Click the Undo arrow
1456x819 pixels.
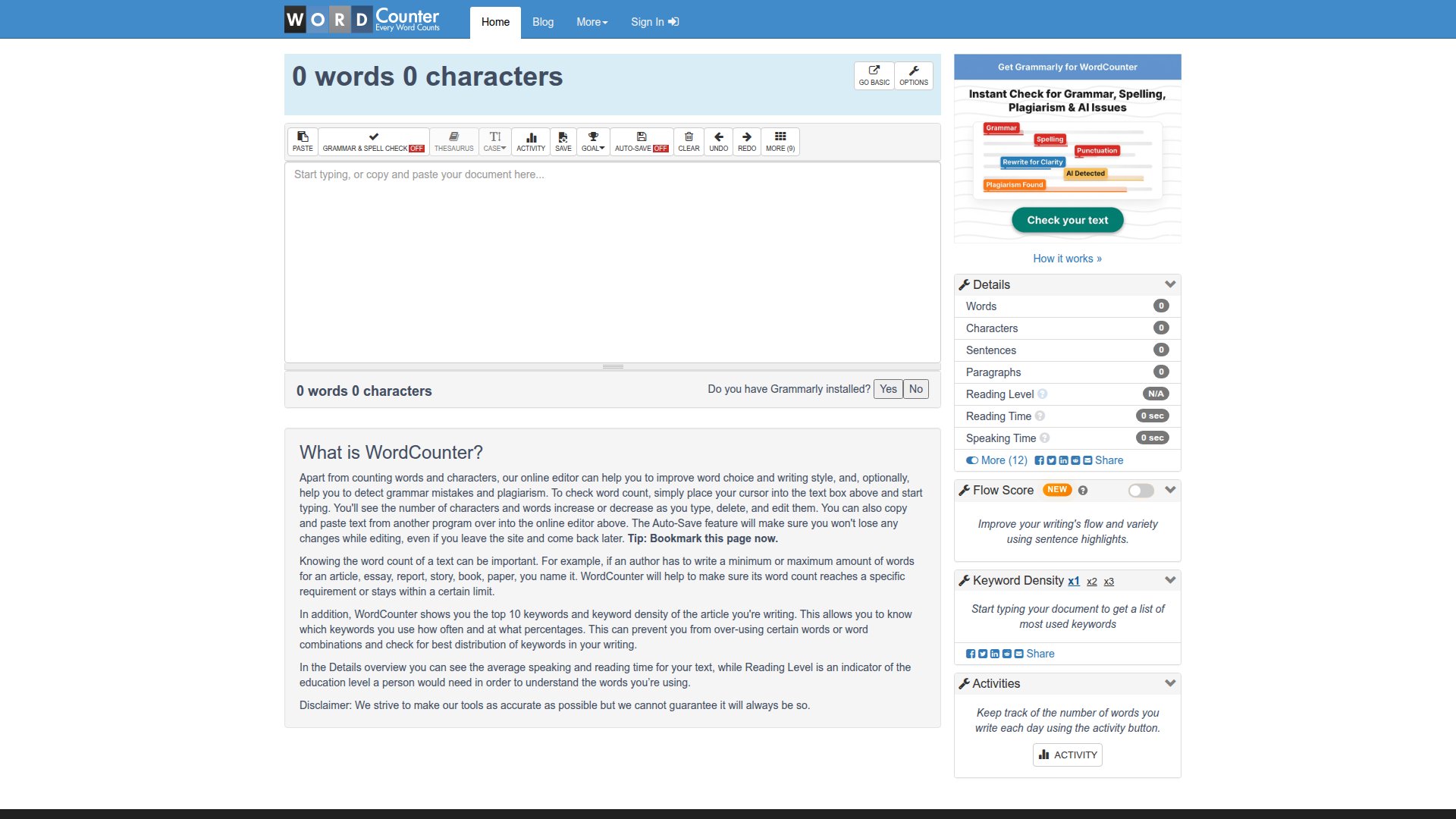point(719,142)
